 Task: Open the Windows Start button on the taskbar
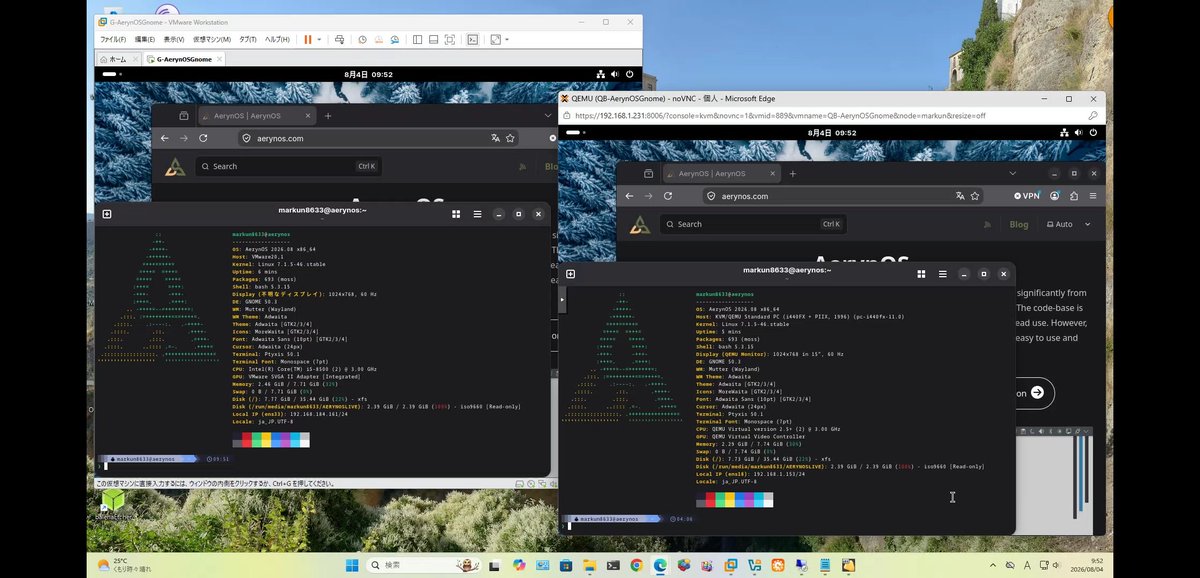352,565
